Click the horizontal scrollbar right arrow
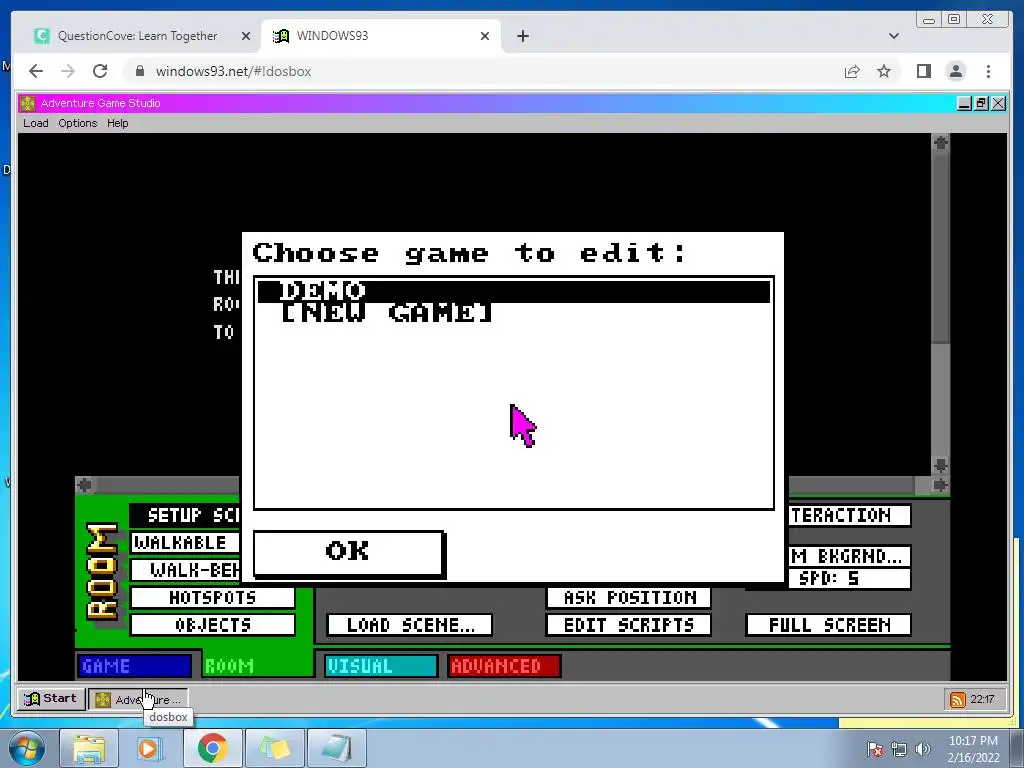1024x768 pixels. [x=940, y=485]
